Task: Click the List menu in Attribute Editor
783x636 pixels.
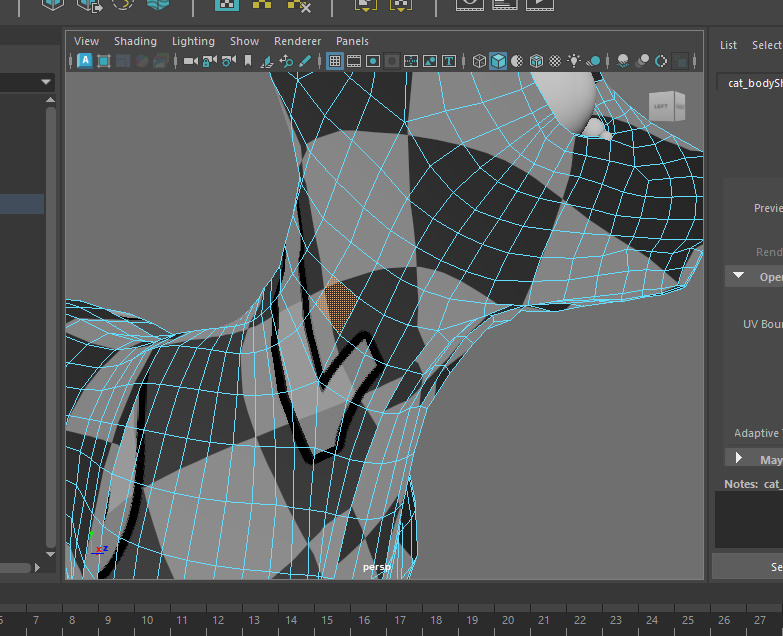Action: tap(728, 45)
